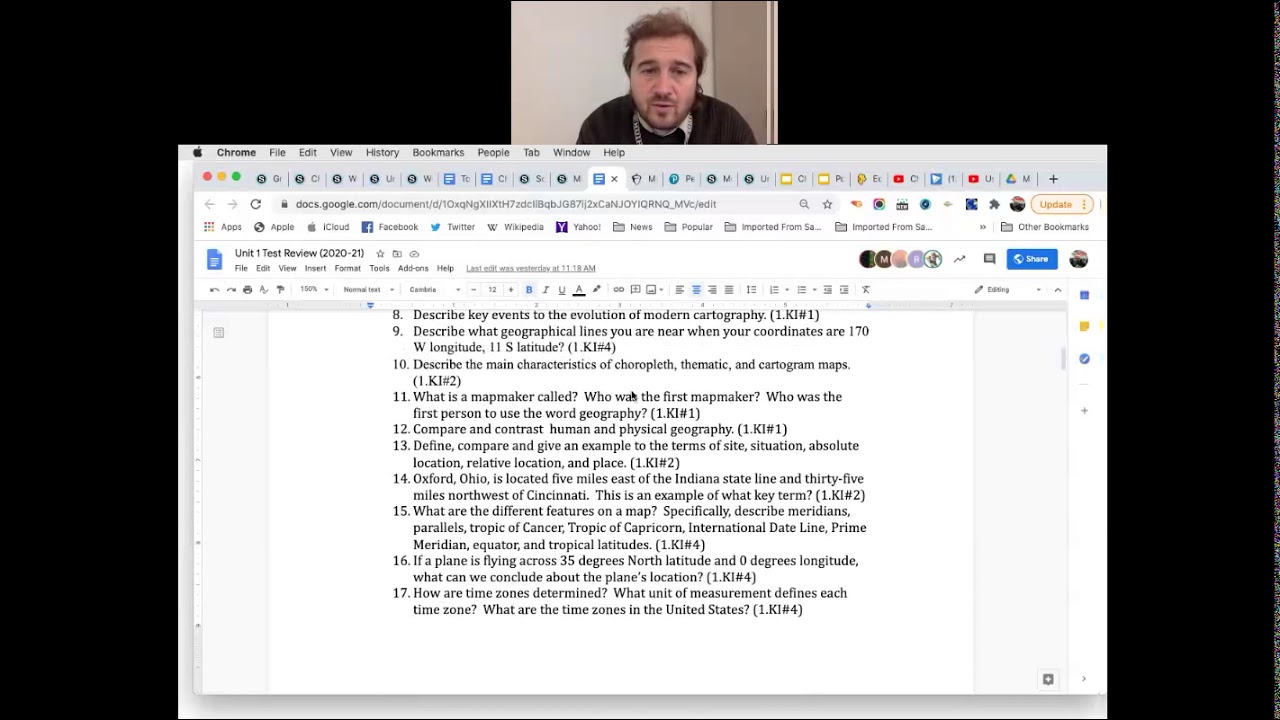This screenshot has width=1280, height=720.
Task: Open the comment history icon
Action: pyautogui.click(x=989, y=259)
